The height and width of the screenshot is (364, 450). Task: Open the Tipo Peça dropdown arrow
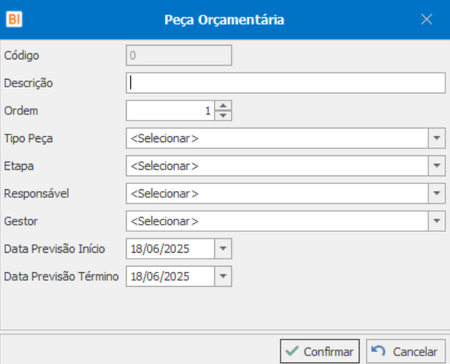[437, 138]
